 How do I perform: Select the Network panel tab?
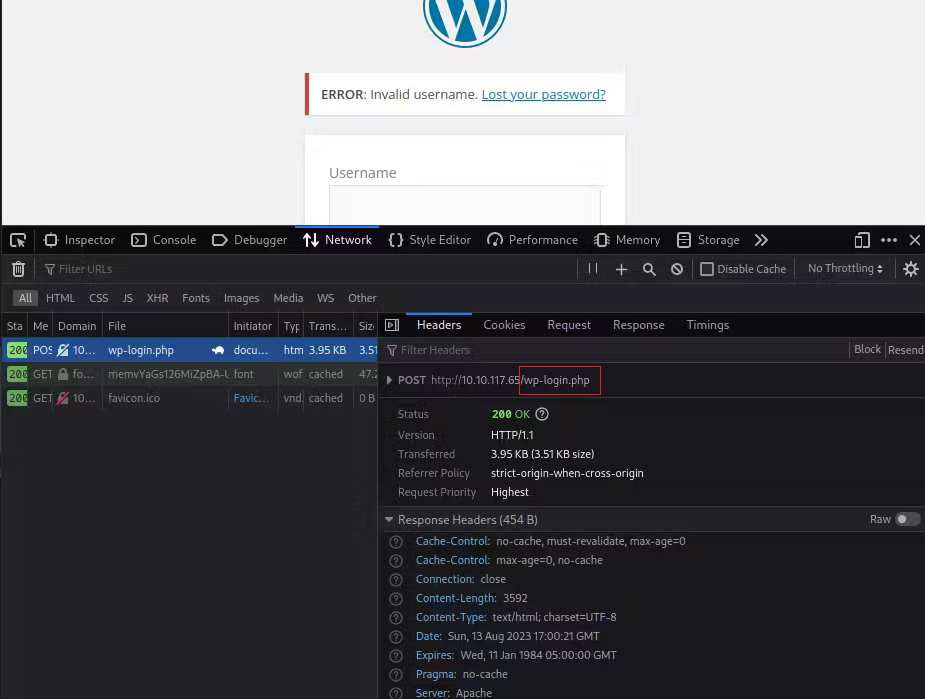point(337,240)
